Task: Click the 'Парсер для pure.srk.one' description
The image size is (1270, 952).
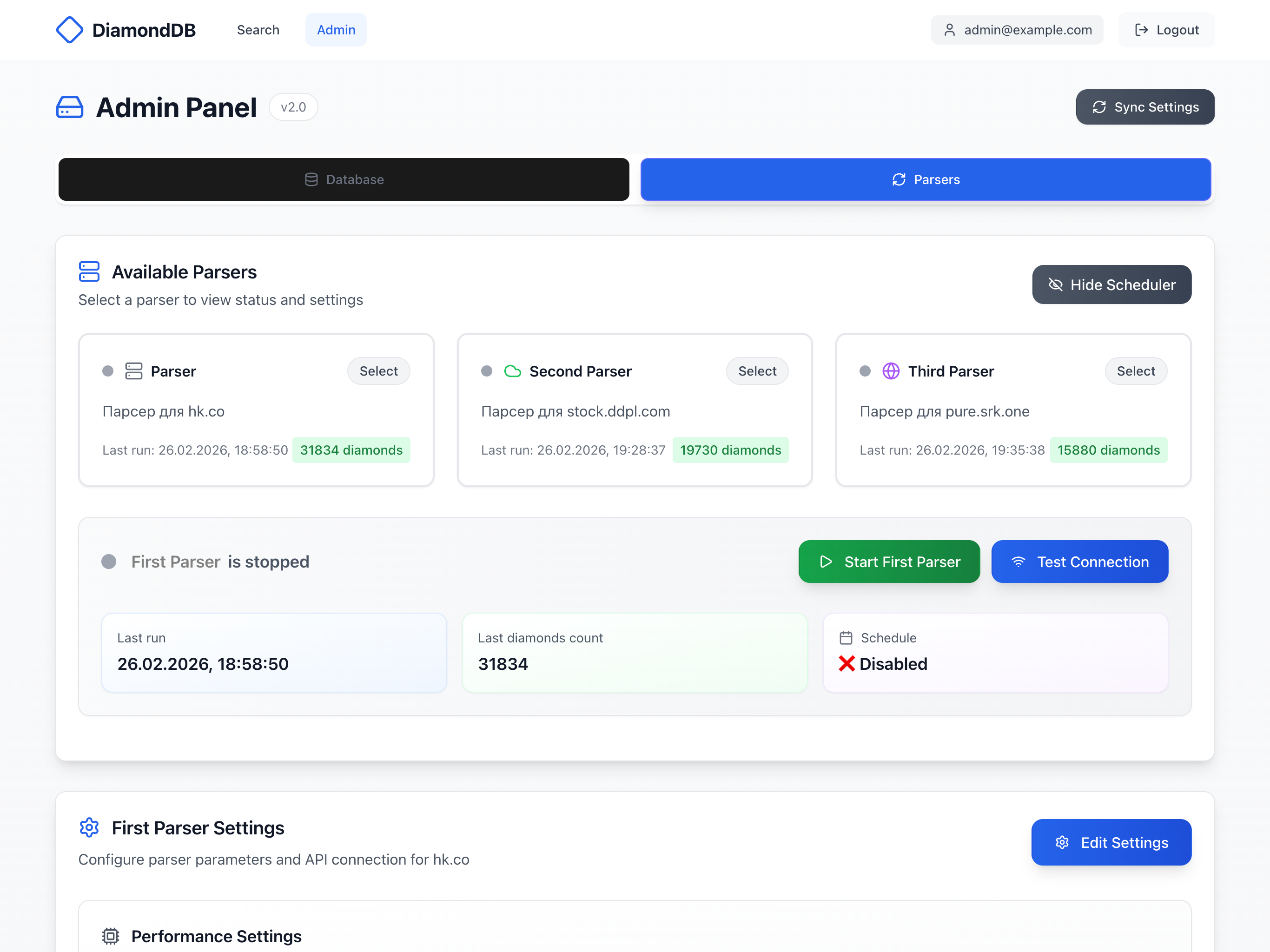Action: [945, 412]
